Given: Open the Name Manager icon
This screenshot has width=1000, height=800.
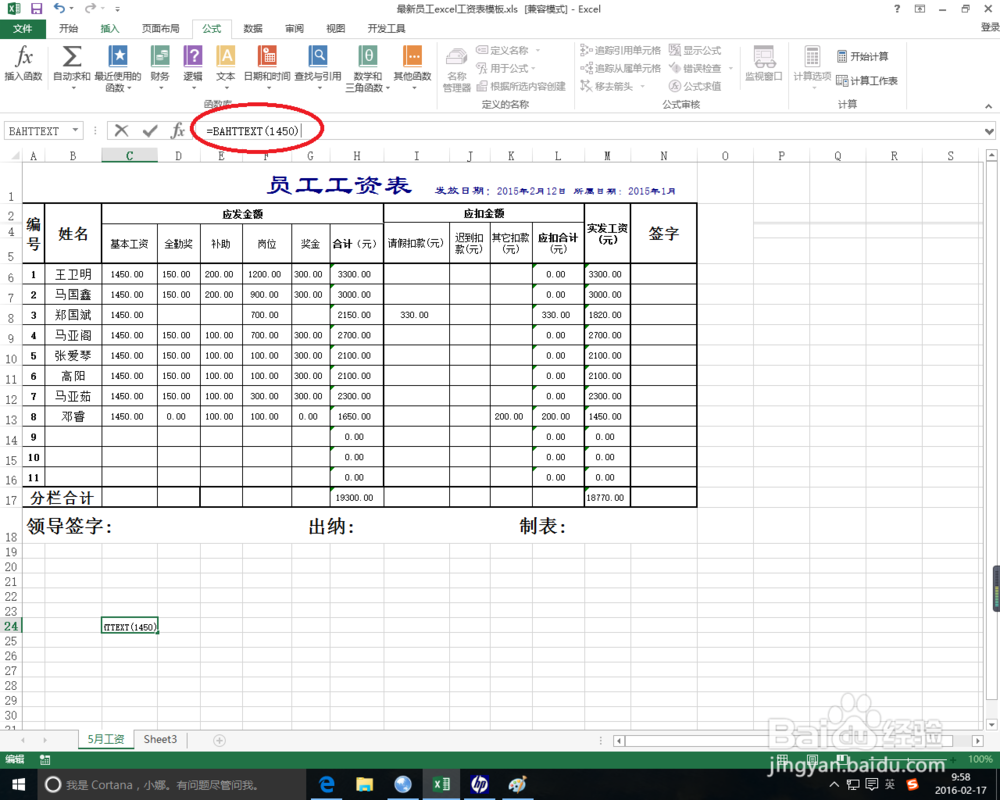Looking at the screenshot, I should [x=457, y=58].
